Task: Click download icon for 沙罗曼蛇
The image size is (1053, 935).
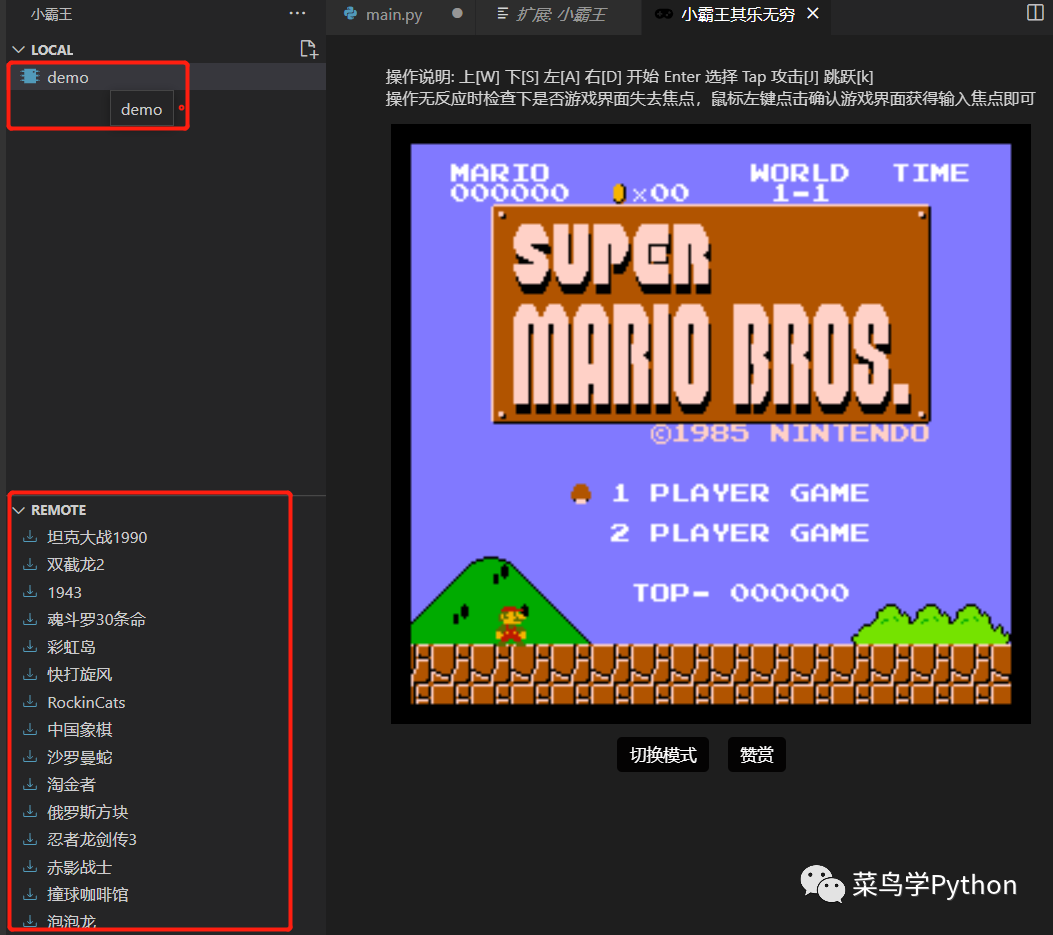Action: click(30, 757)
